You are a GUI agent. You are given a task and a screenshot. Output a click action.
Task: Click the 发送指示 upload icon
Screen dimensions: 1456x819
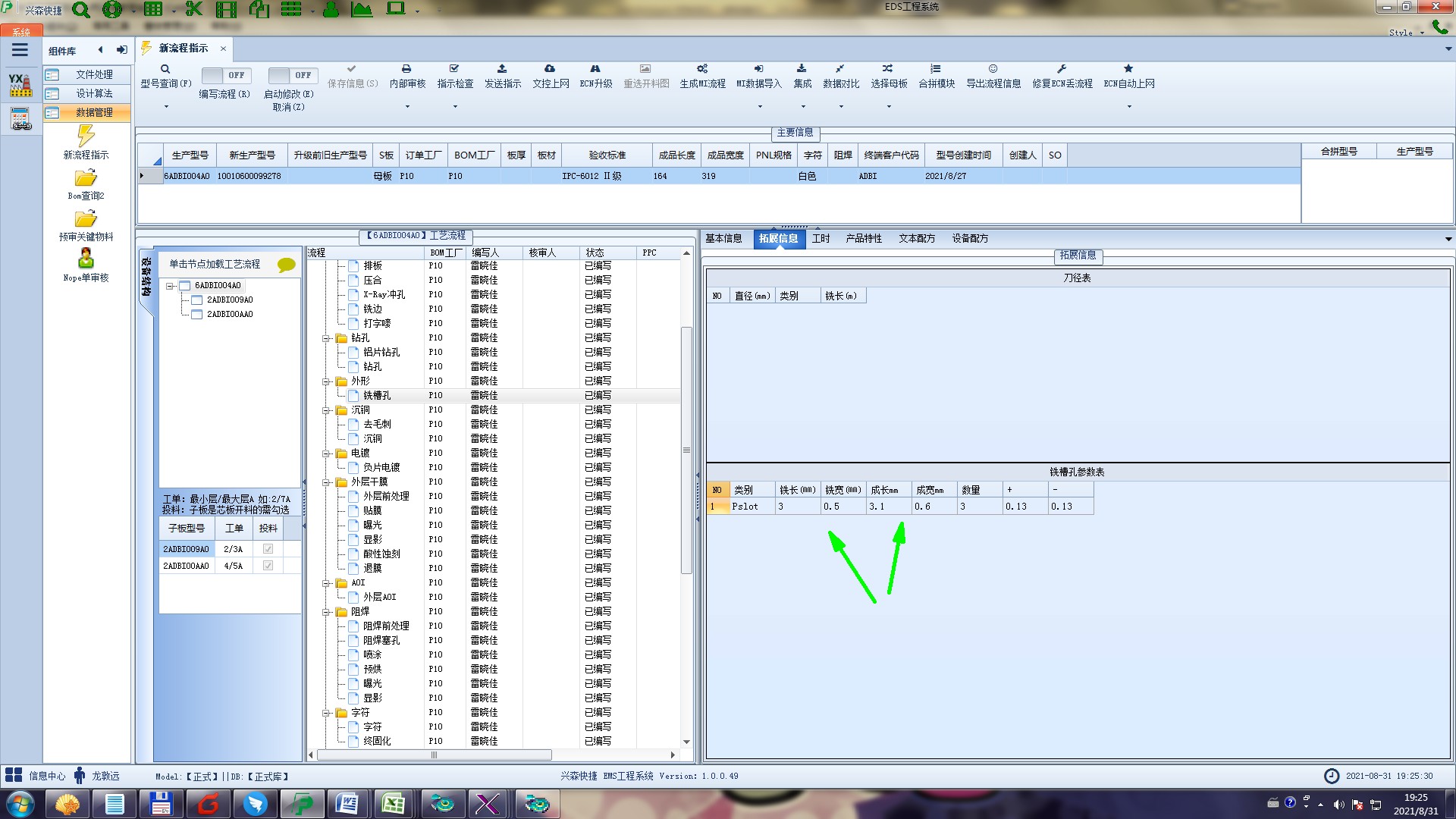[x=502, y=69]
